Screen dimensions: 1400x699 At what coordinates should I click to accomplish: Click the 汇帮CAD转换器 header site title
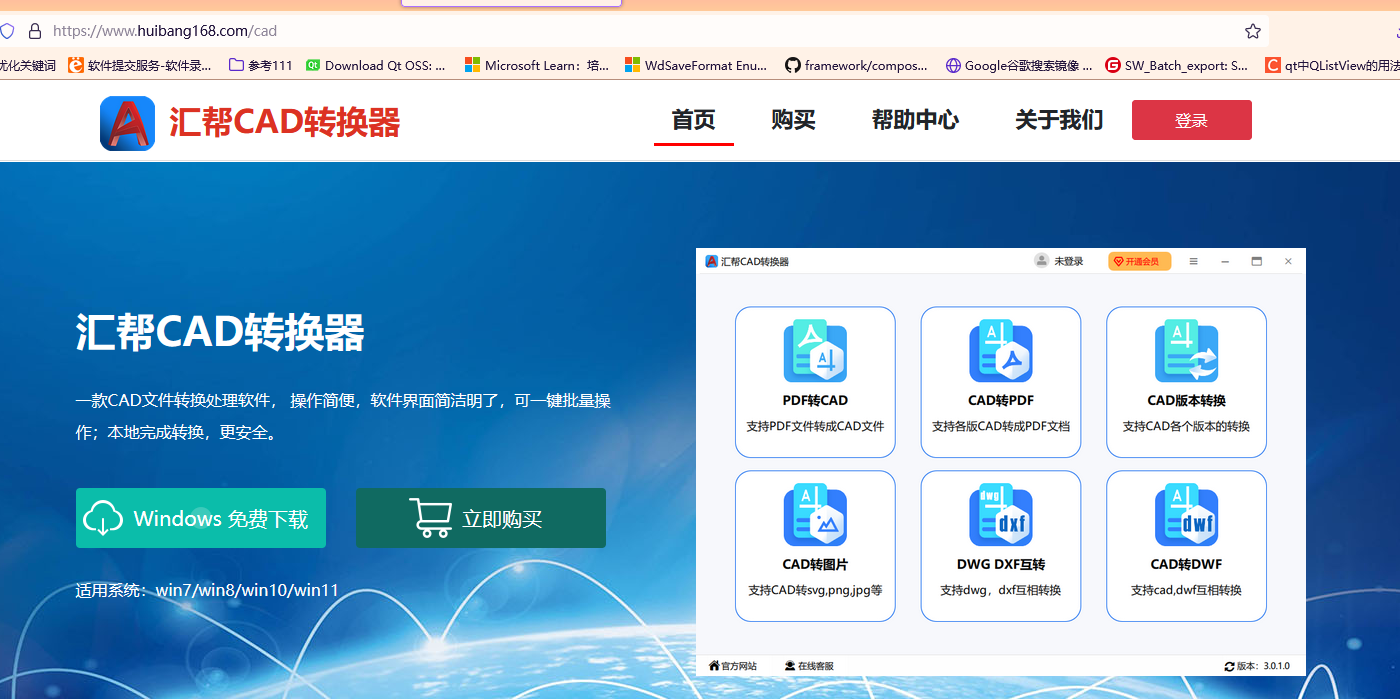(285, 123)
